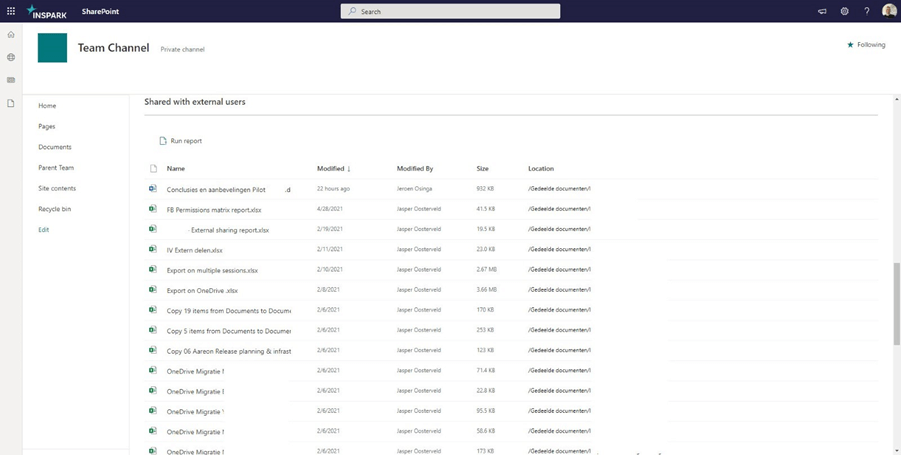Click Excel icon for Copy 06 Aareon file

pyautogui.click(x=153, y=350)
